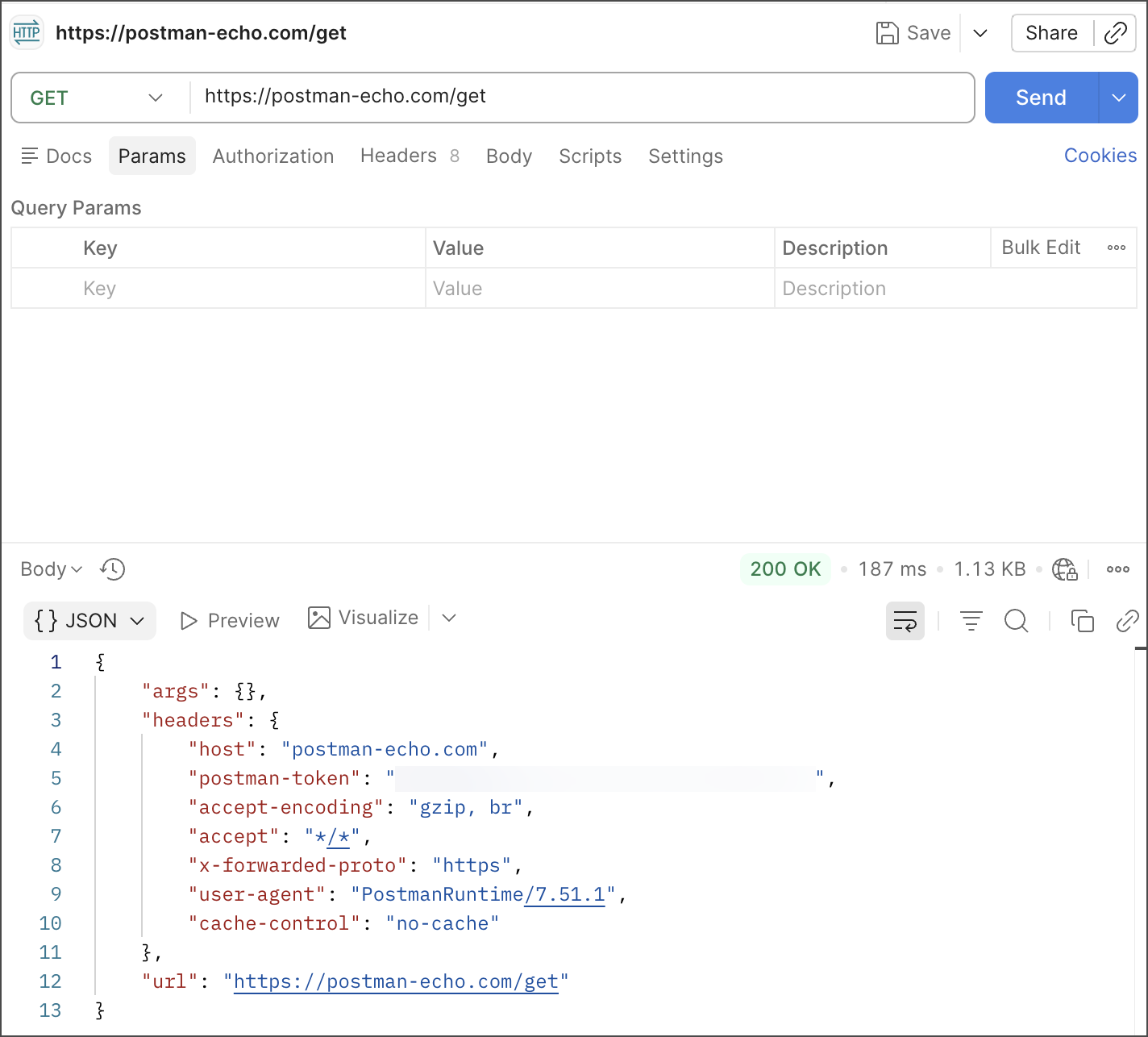
Task: Click the "accept-encoding" key
Action: (286, 807)
